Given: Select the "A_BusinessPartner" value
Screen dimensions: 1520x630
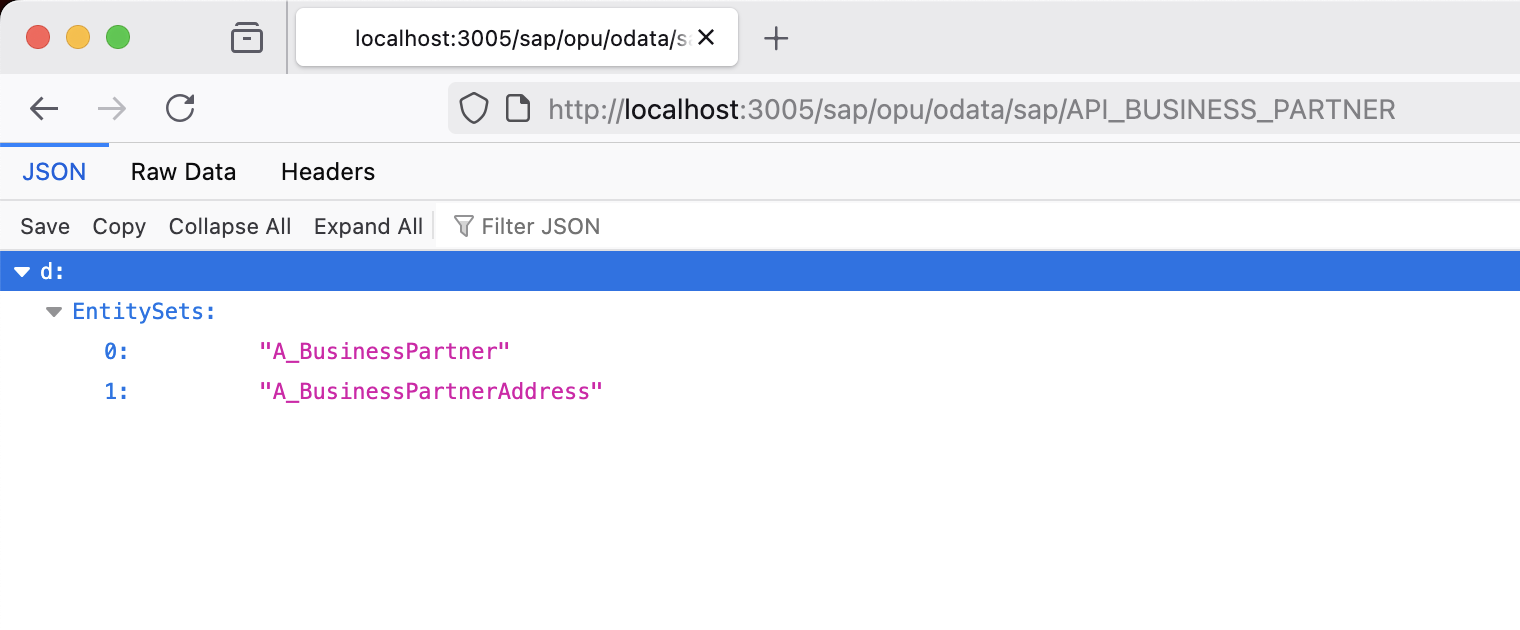Looking at the screenshot, I should (385, 352).
